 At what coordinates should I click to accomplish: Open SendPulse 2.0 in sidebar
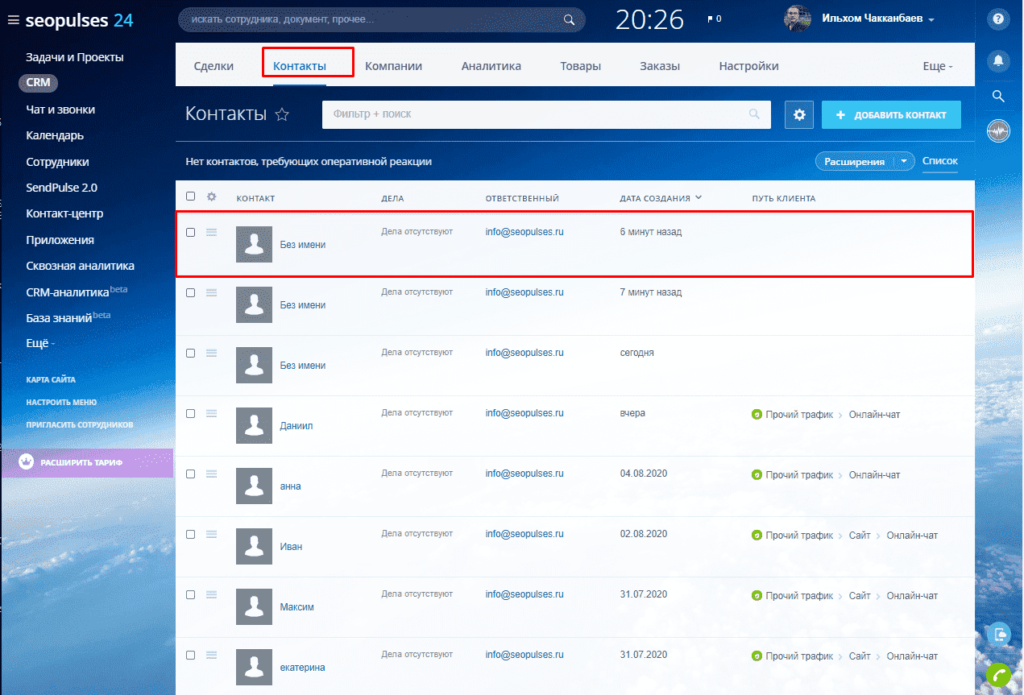(x=61, y=187)
